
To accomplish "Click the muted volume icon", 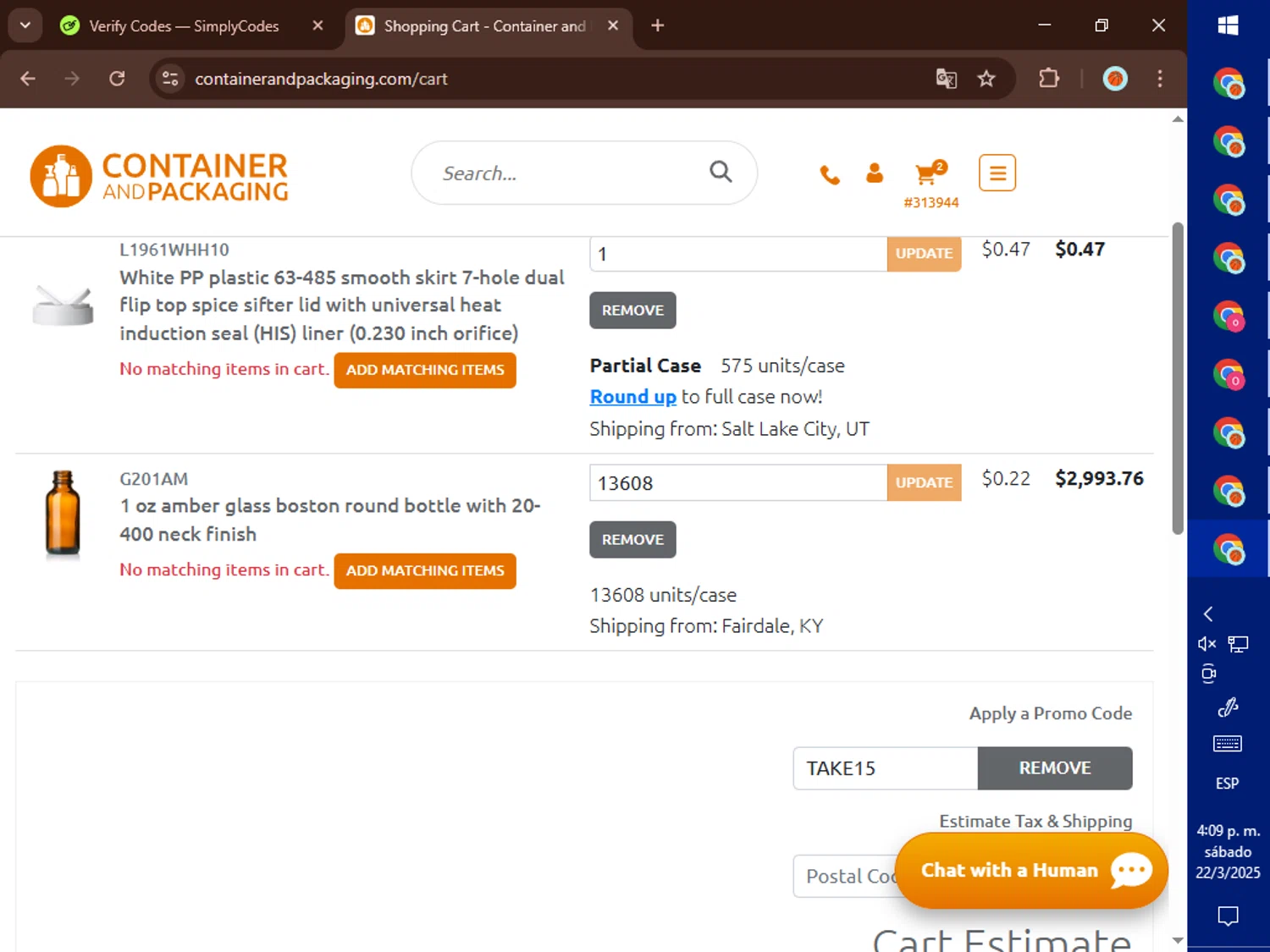I will coord(1207,644).
